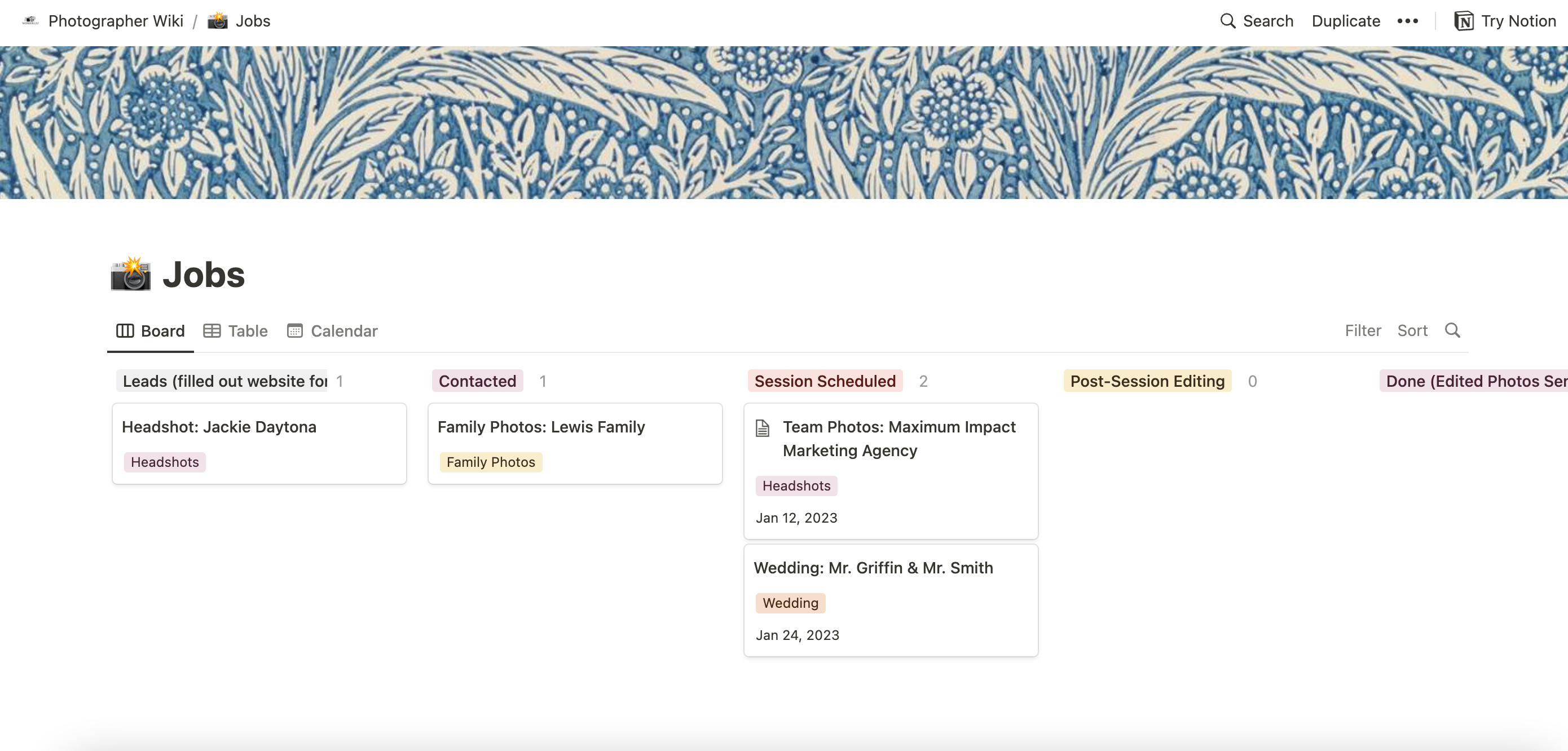Open the Headshot: Jackie Daytona card
This screenshot has width=1568, height=751.
click(259, 444)
